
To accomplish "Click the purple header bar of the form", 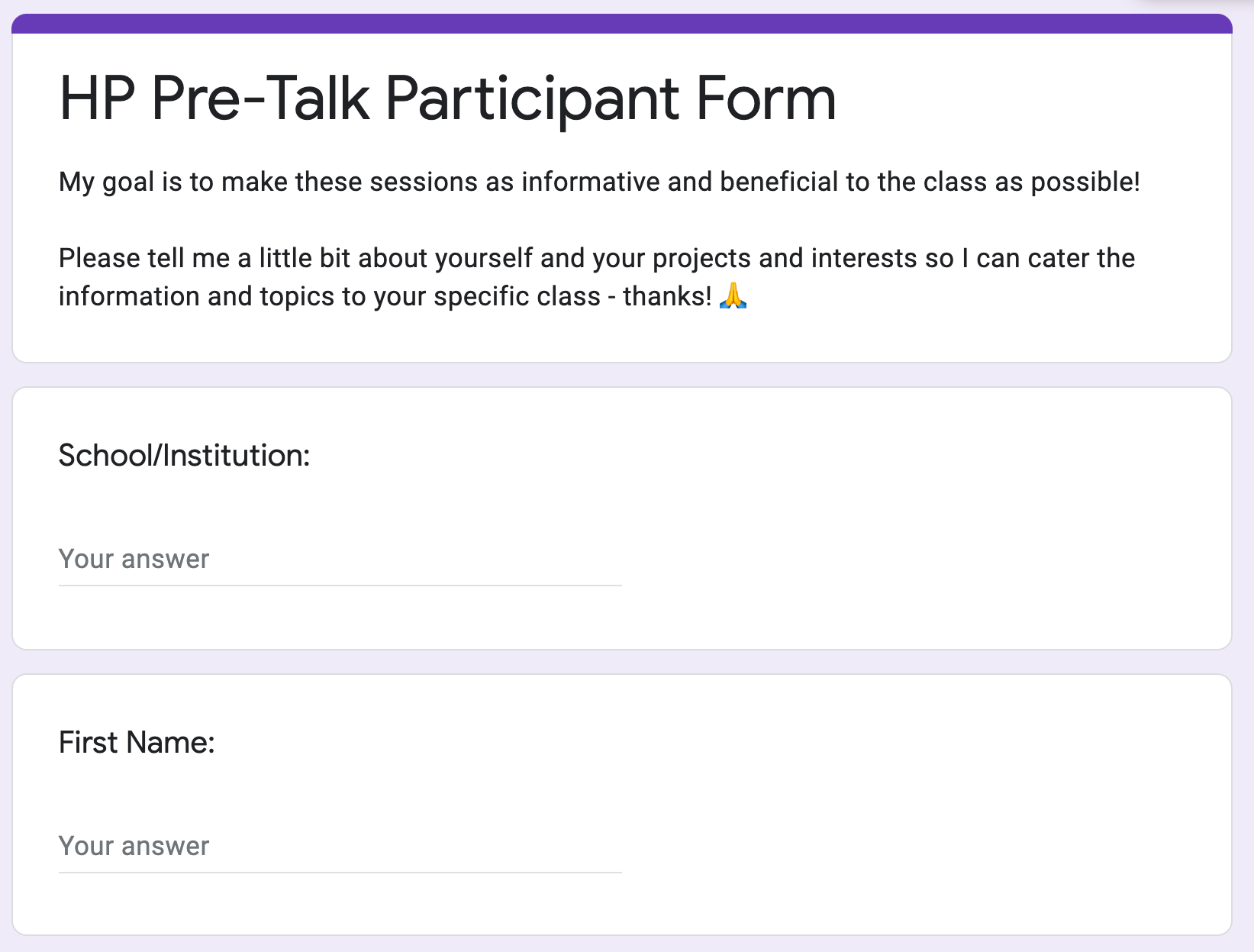I will [x=621, y=24].
